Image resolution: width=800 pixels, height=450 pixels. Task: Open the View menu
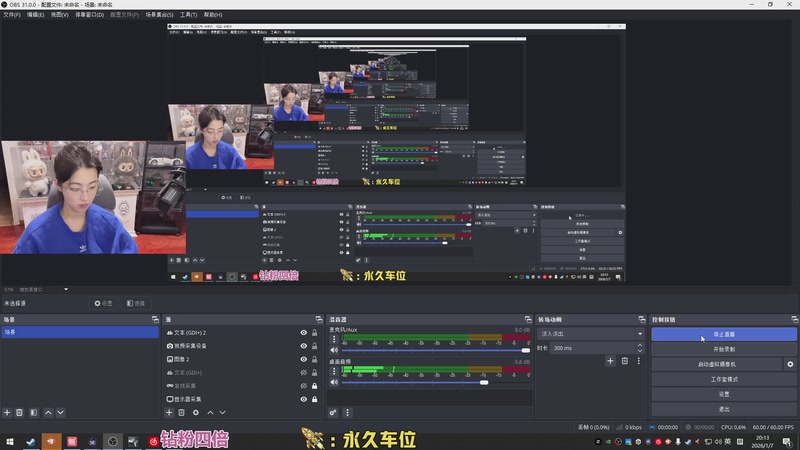tap(59, 15)
